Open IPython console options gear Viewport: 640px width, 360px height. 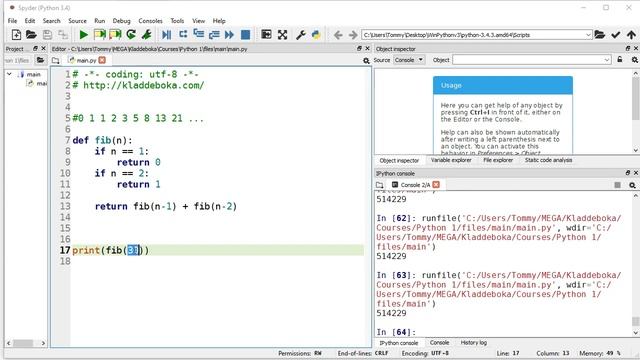pyautogui.click(x=632, y=185)
